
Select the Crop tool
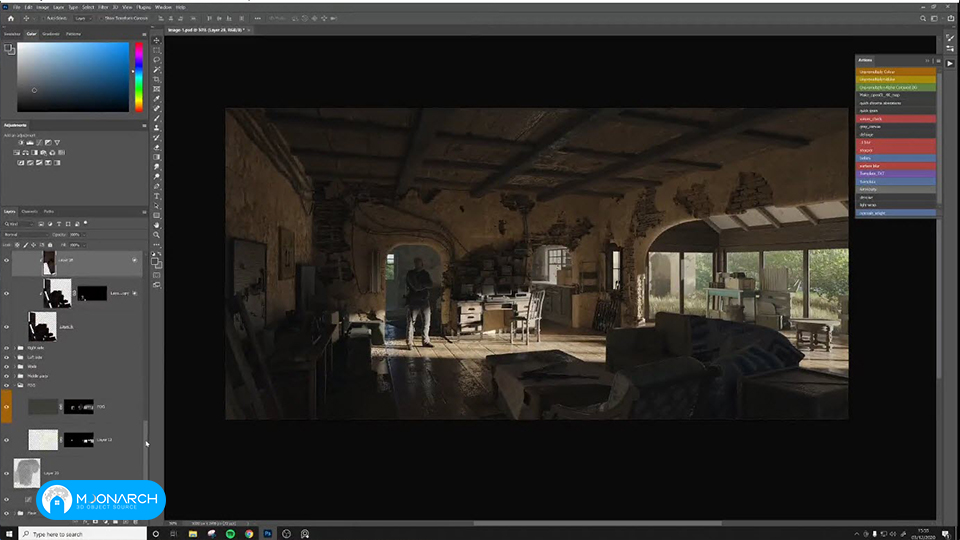pyautogui.click(x=157, y=80)
